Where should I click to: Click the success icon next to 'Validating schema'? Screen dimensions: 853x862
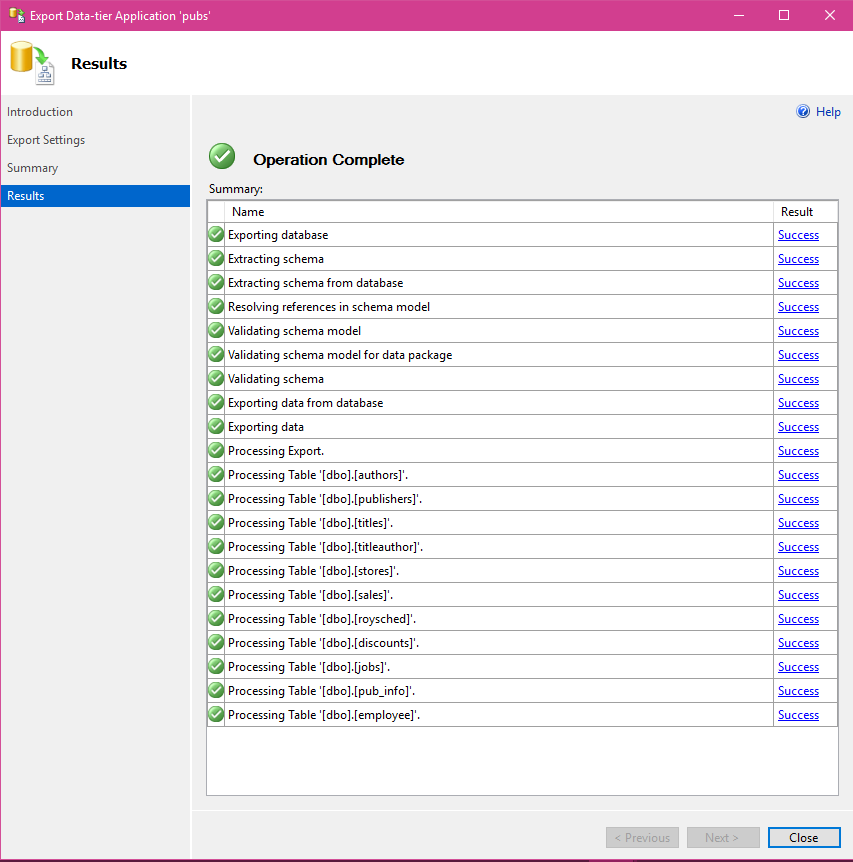[215, 378]
